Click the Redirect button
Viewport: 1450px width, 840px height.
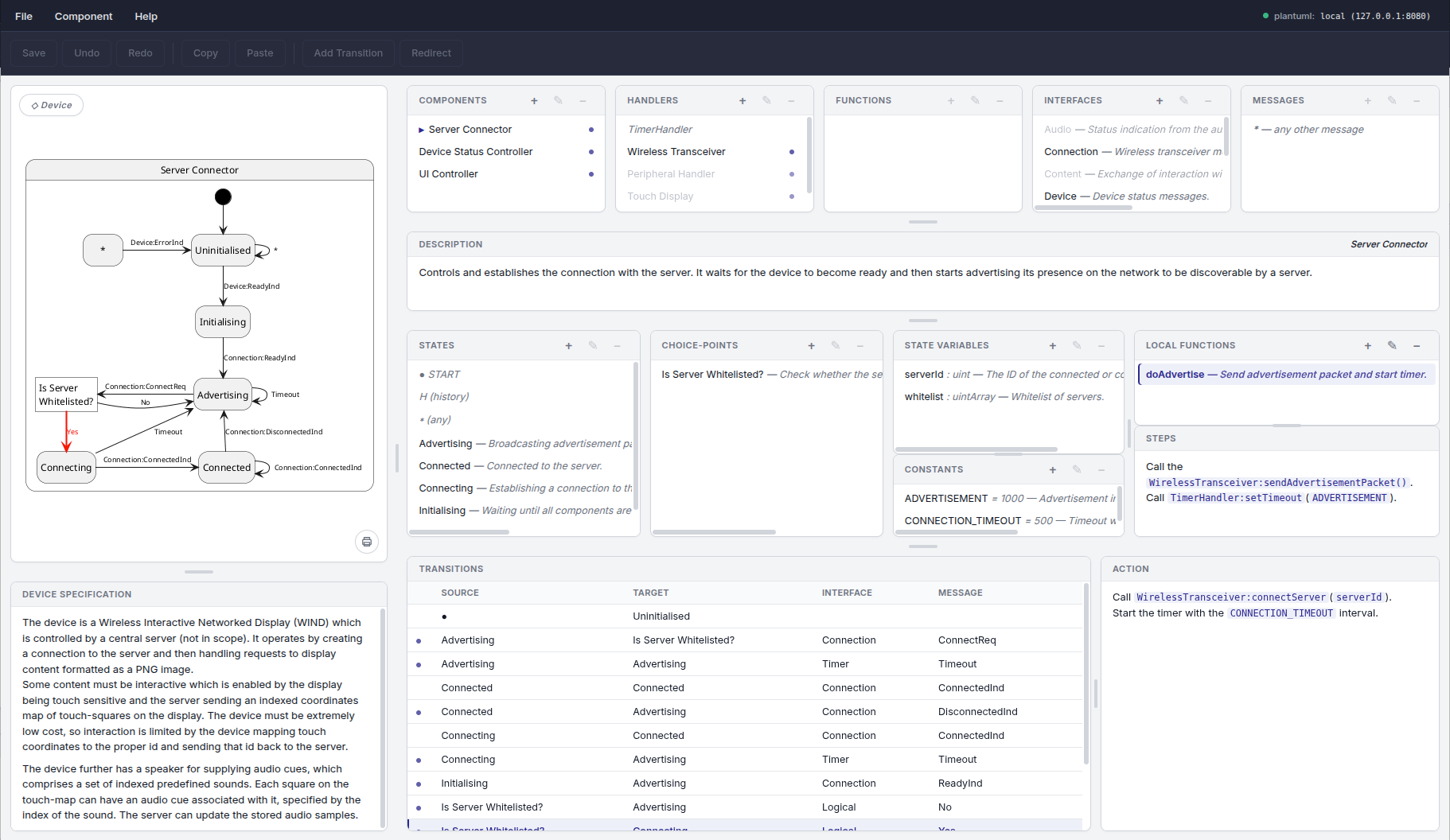pyautogui.click(x=431, y=53)
